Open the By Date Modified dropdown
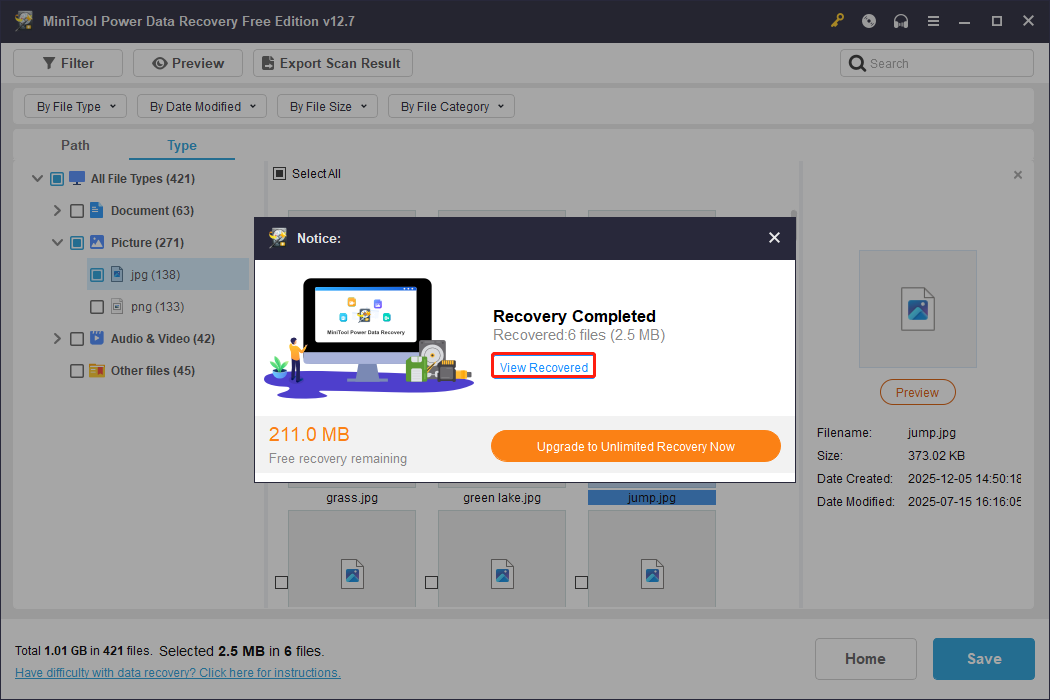The height and width of the screenshot is (700, 1050). pos(201,106)
